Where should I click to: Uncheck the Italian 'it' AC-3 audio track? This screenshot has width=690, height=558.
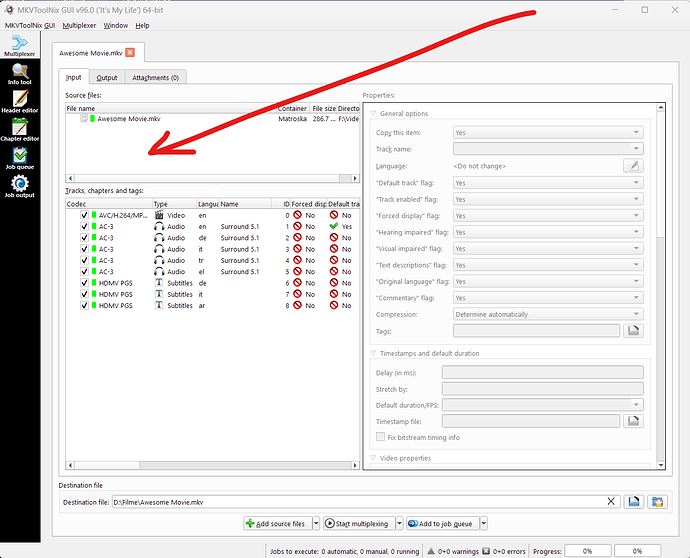84,249
